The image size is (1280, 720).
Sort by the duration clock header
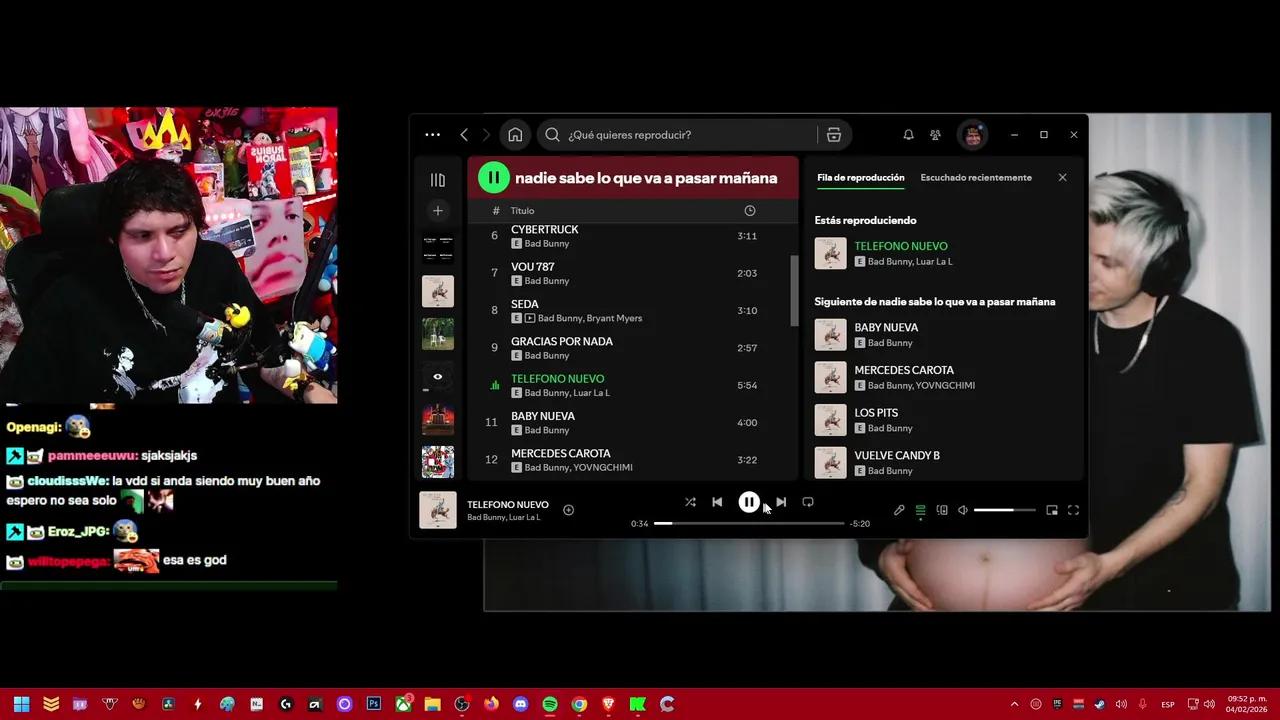point(750,211)
